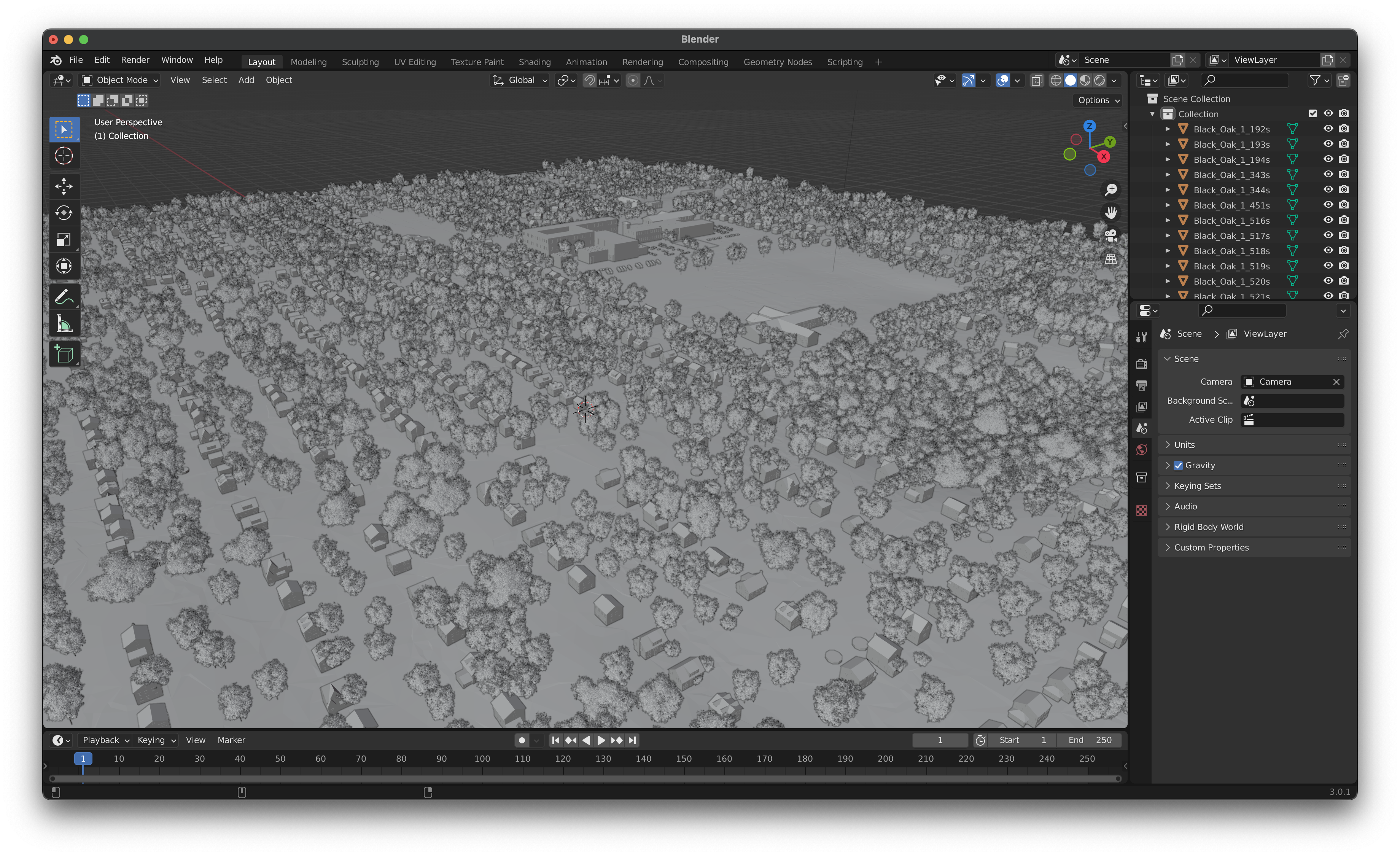Disable camera visibility for Black_Oak_1_343s
The height and width of the screenshot is (856, 1400).
click(1344, 174)
